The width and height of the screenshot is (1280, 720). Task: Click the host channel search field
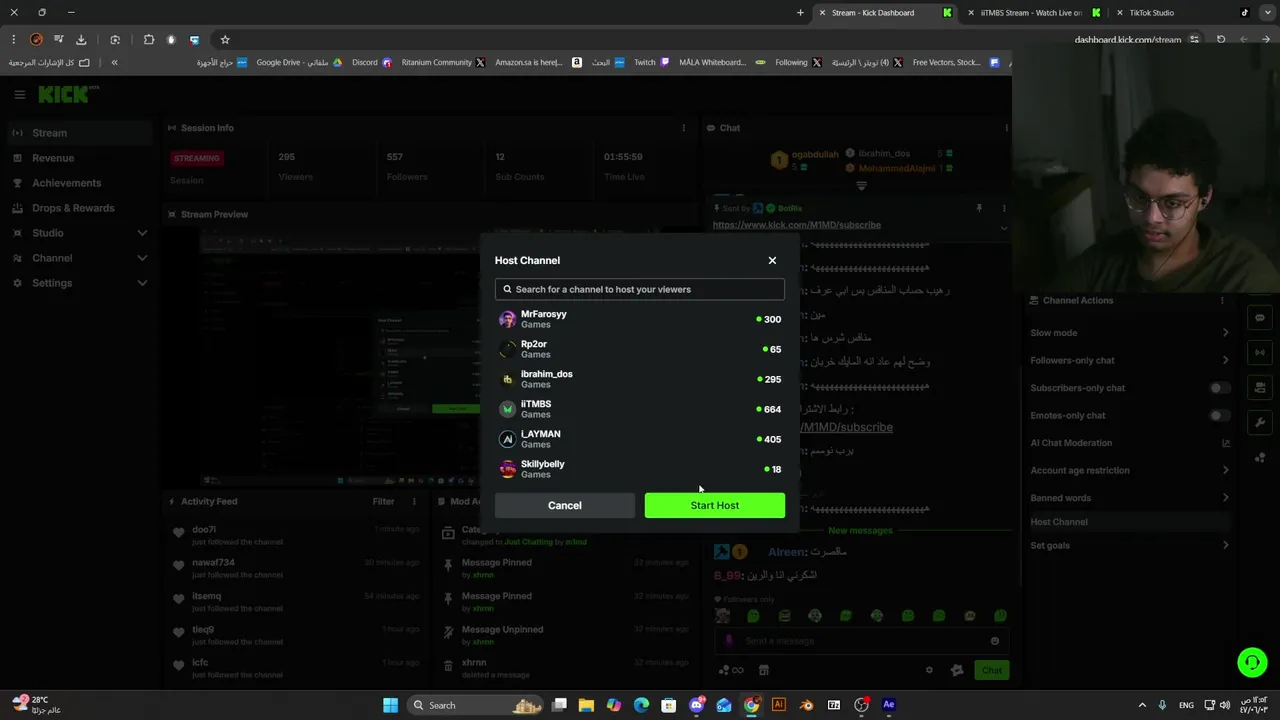tap(639, 289)
